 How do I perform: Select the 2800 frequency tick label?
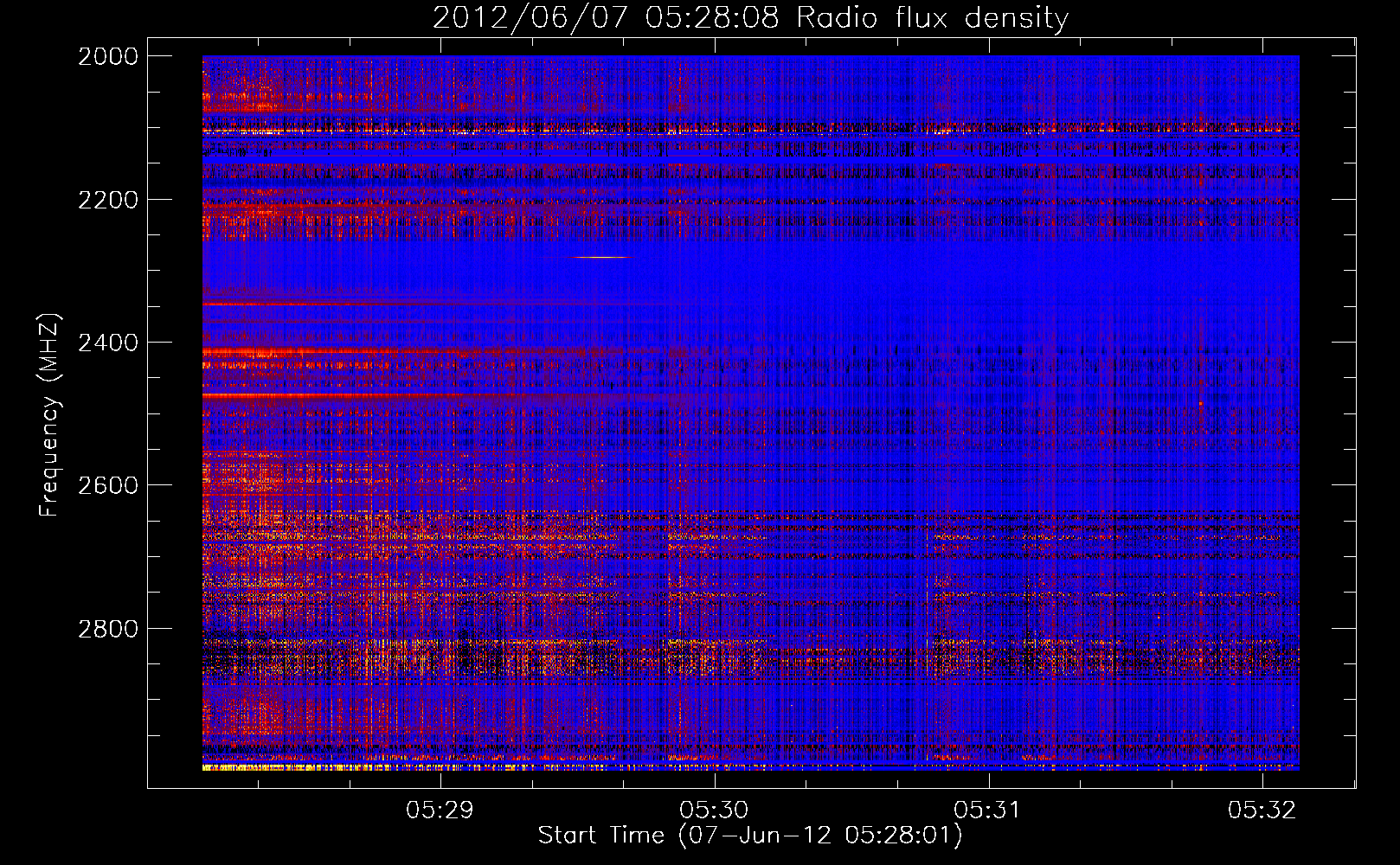point(108,628)
